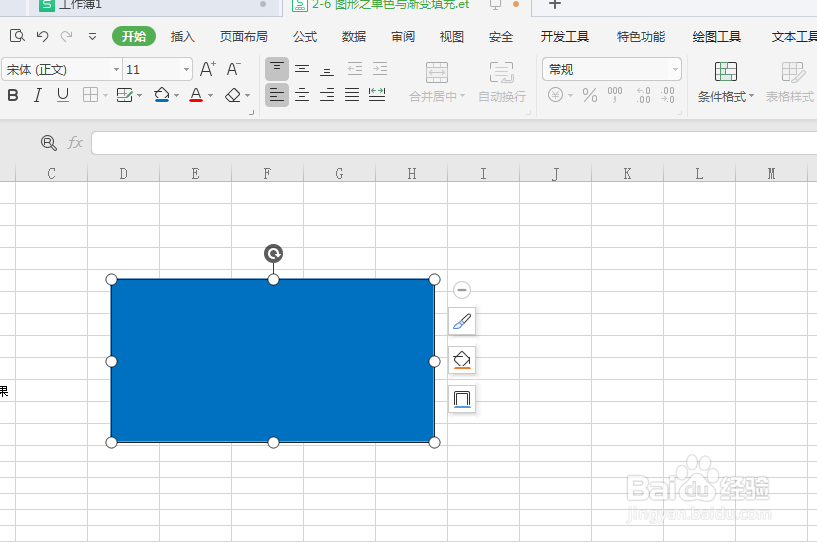The width and height of the screenshot is (817, 542).
Task: Click the 表格样式 table style button
Action: [x=790, y=82]
